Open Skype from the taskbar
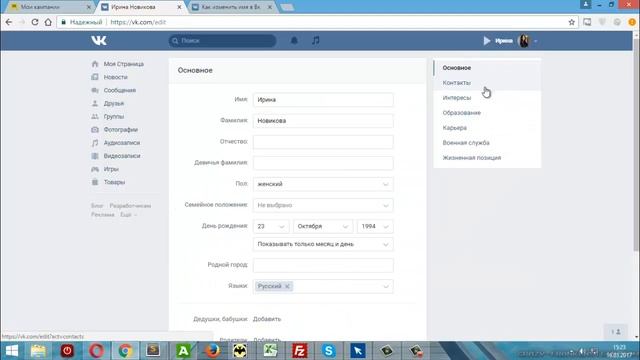 click(328, 351)
